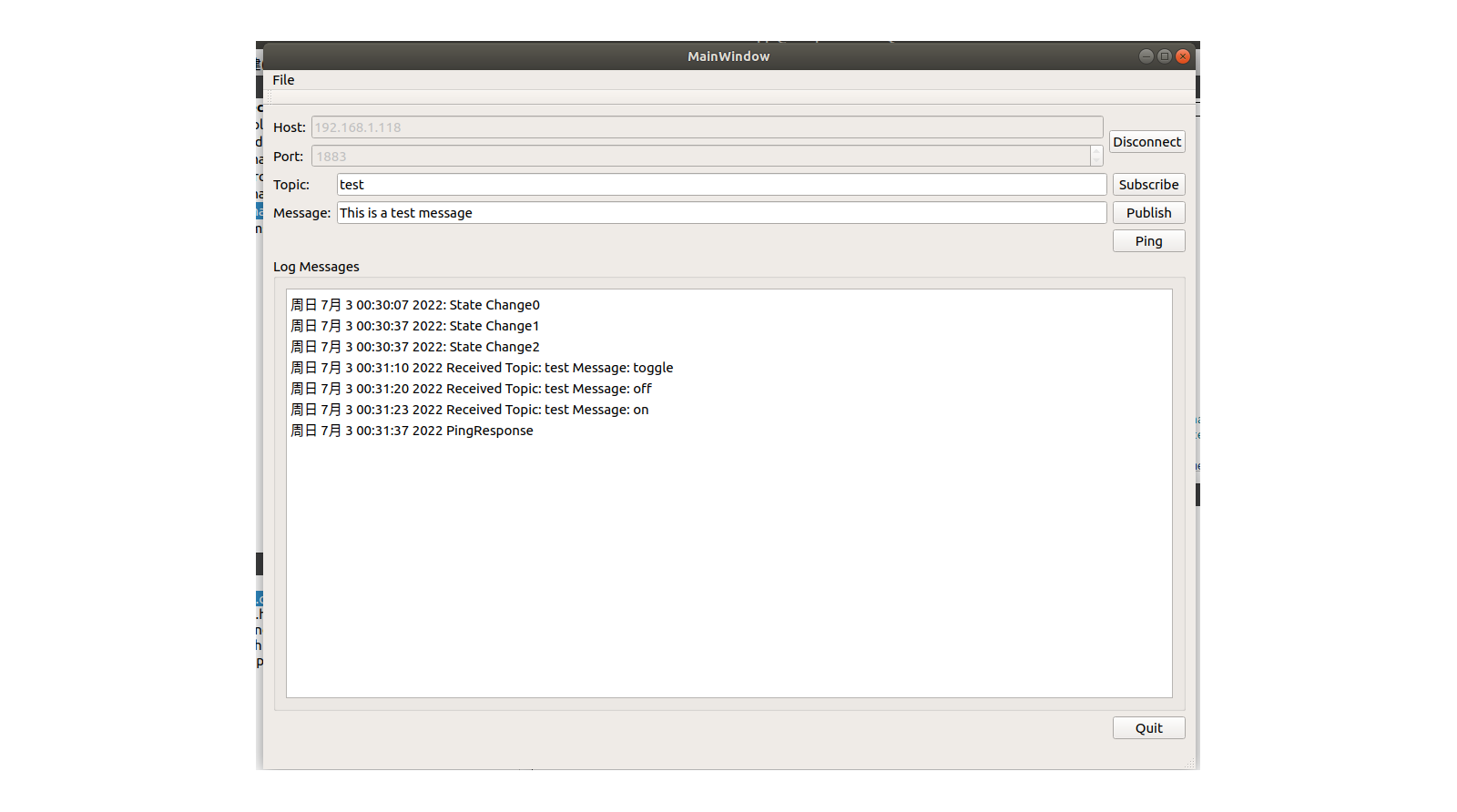Click the Disconnect button
1457x812 pixels.
coord(1146,142)
